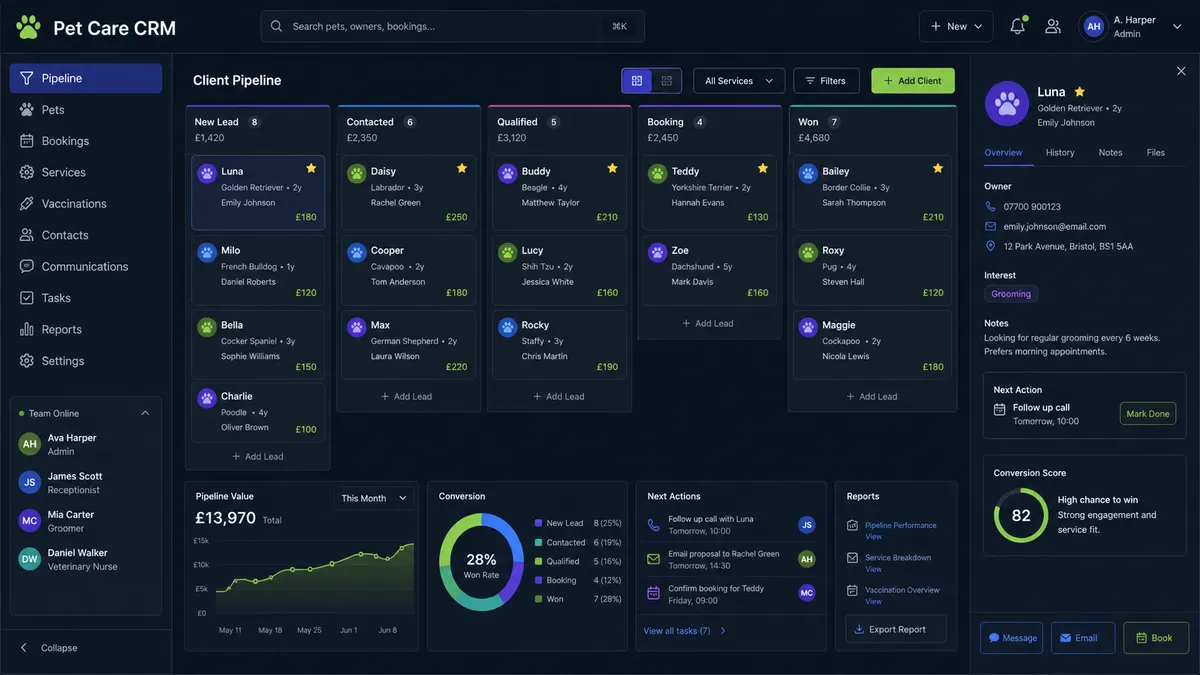
Task: Toggle favorite star on Teddy card
Action: (763, 168)
